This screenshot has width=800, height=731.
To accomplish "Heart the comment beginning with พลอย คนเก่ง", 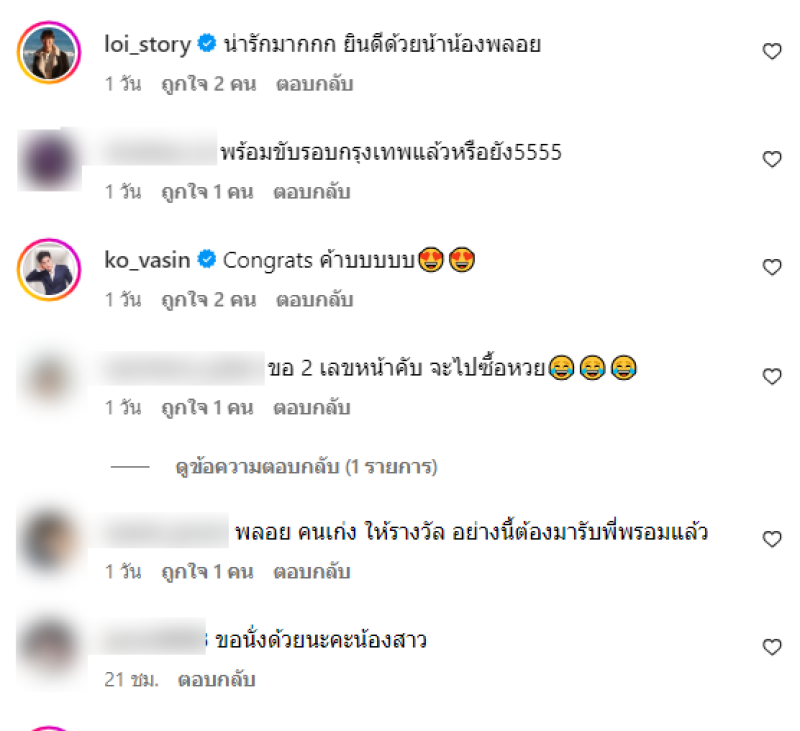I will click(772, 539).
